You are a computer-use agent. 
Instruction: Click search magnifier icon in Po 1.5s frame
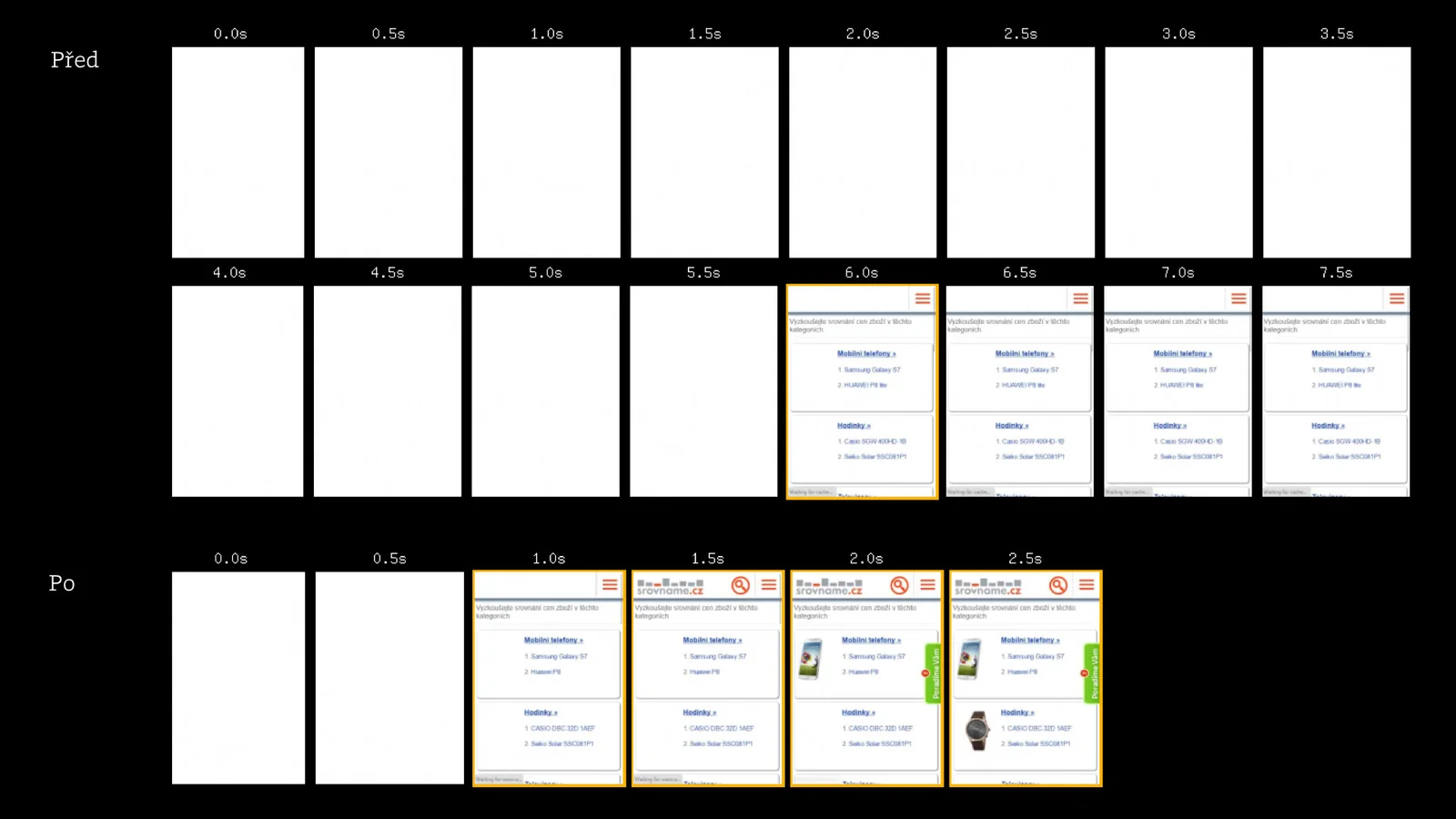741,585
